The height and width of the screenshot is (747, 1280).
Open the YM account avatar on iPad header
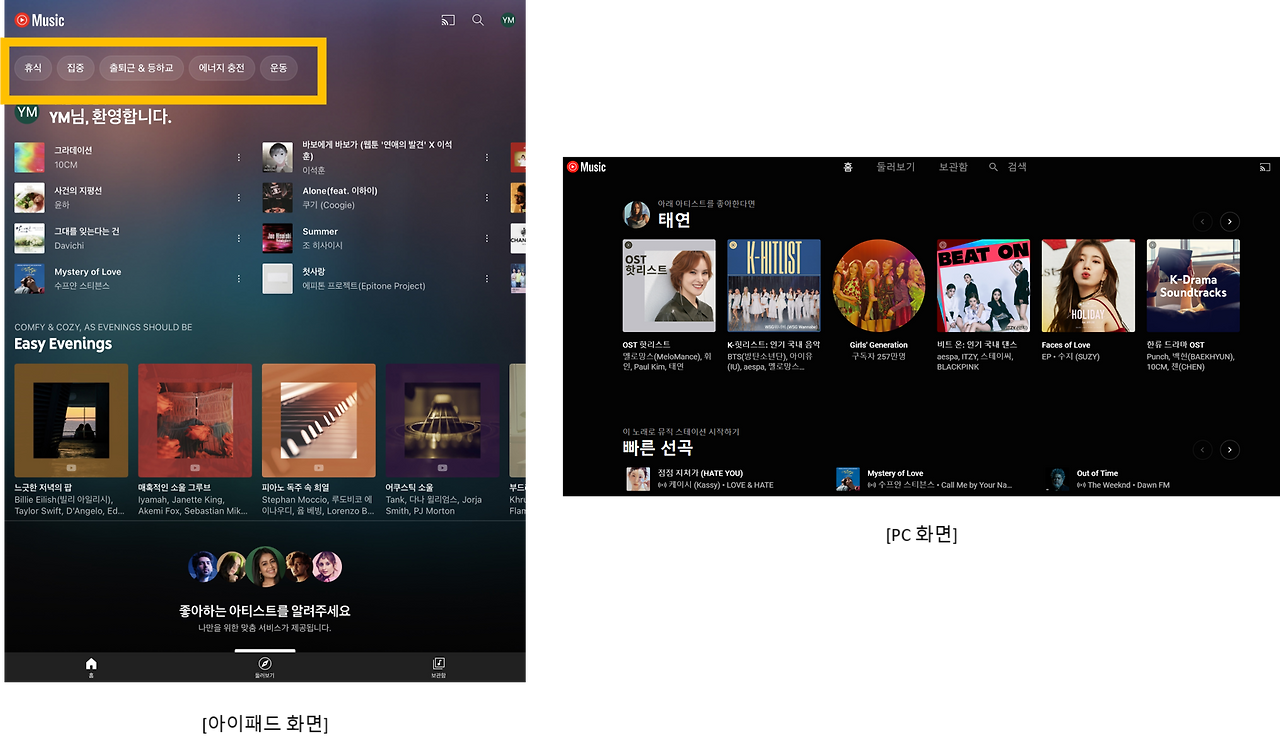tap(508, 20)
